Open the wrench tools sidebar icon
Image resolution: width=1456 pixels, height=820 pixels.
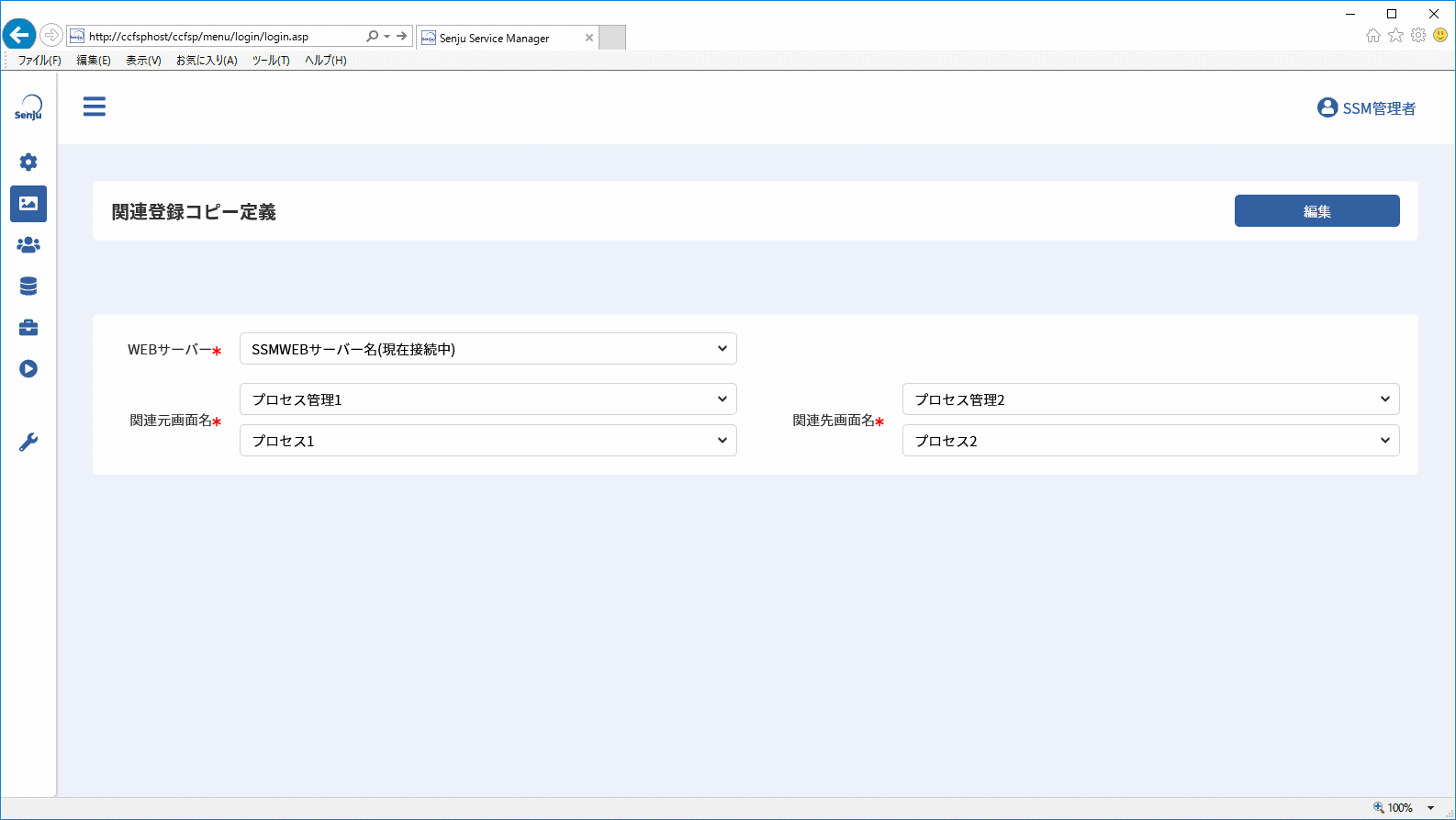(x=28, y=443)
